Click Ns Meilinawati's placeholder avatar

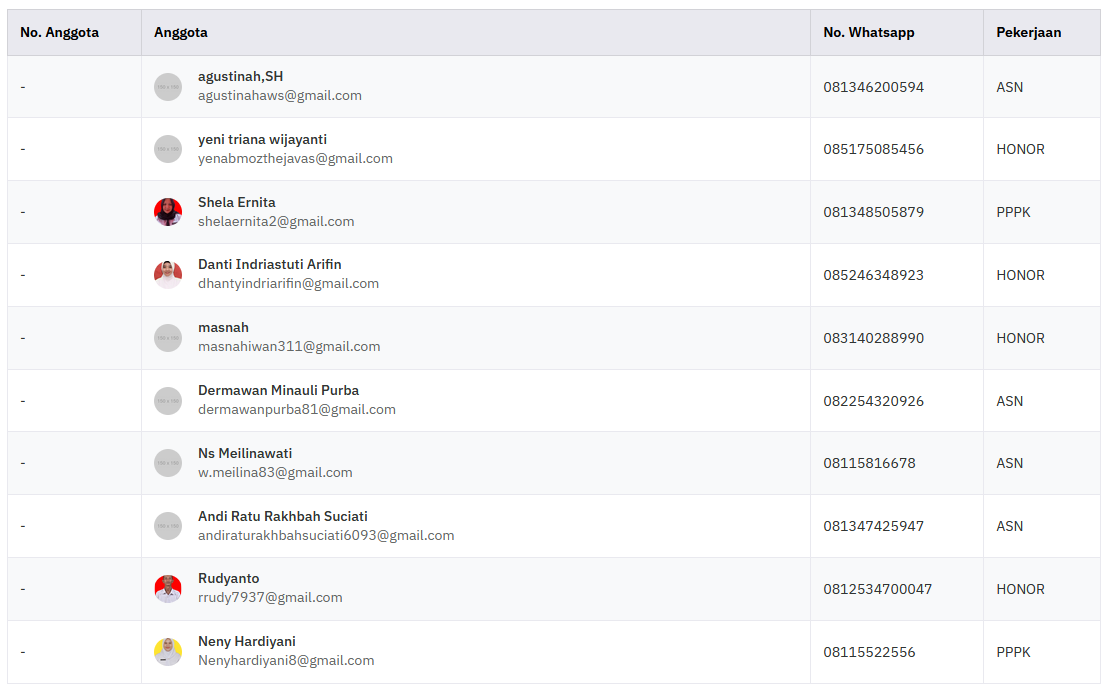tap(168, 463)
